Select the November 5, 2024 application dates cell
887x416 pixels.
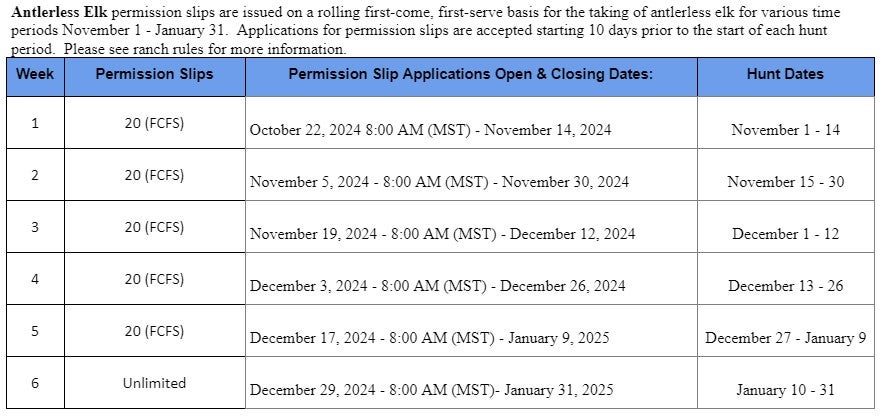pos(439,182)
